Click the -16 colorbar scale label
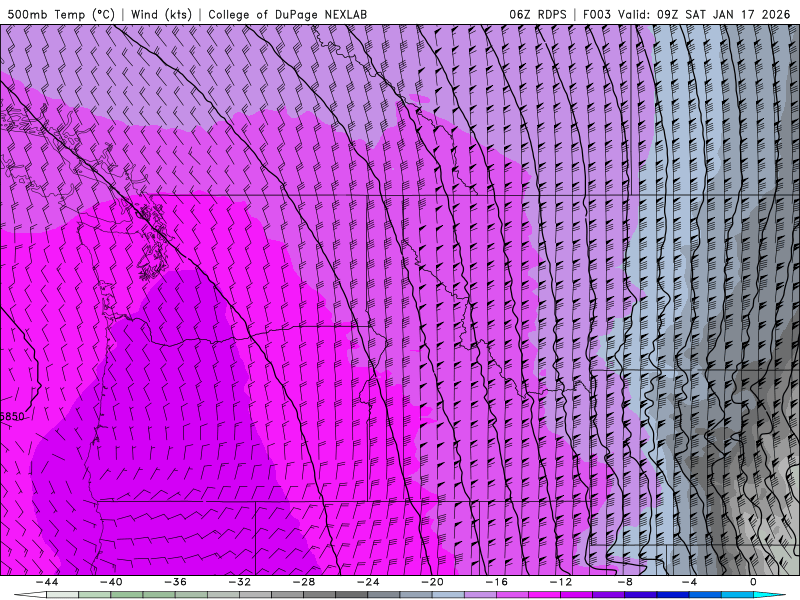Viewport: 800px width, 600px height. click(x=496, y=582)
